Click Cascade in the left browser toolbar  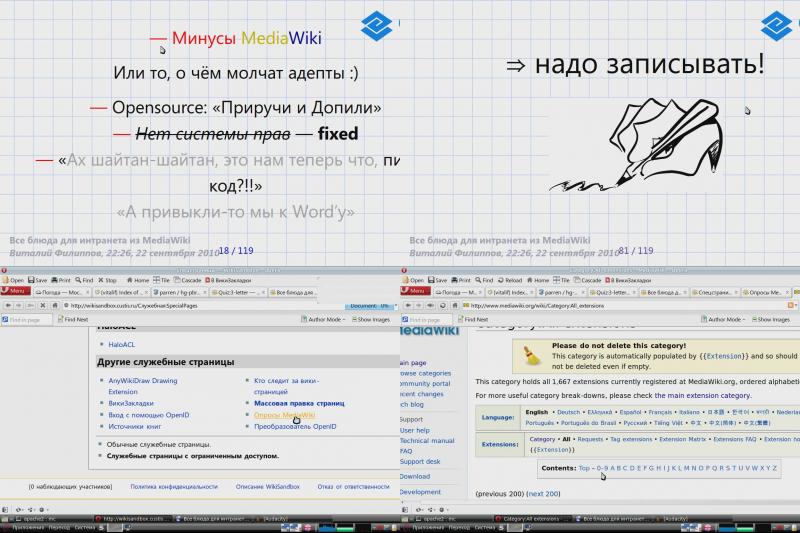(187, 280)
